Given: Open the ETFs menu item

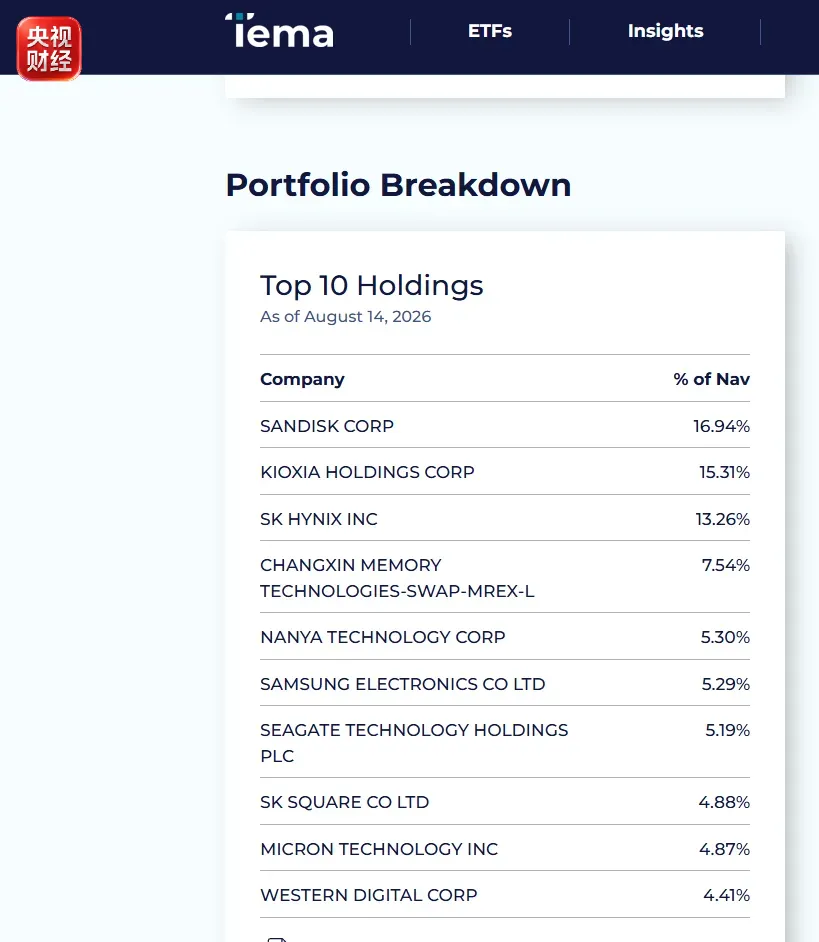Looking at the screenshot, I should point(490,31).
